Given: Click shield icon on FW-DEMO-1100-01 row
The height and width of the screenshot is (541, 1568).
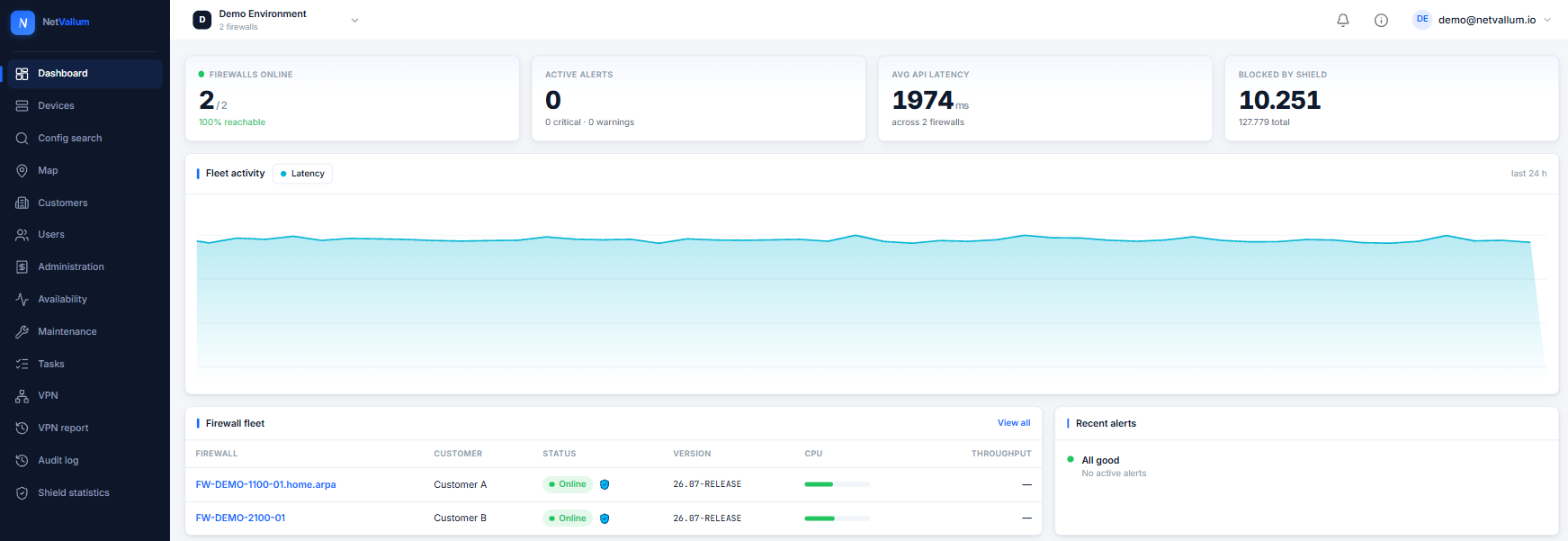Looking at the screenshot, I should coord(604,484).
